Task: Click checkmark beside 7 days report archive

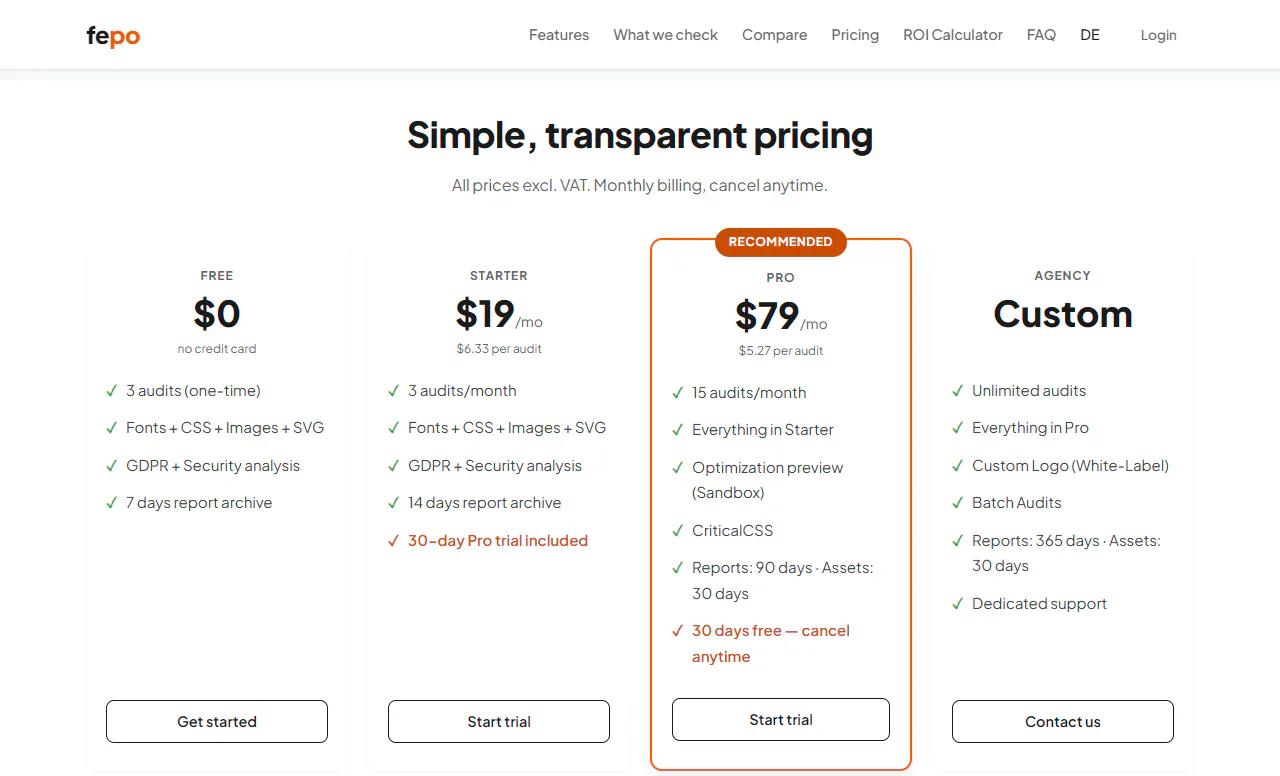Action: click(x=112, y=503)
